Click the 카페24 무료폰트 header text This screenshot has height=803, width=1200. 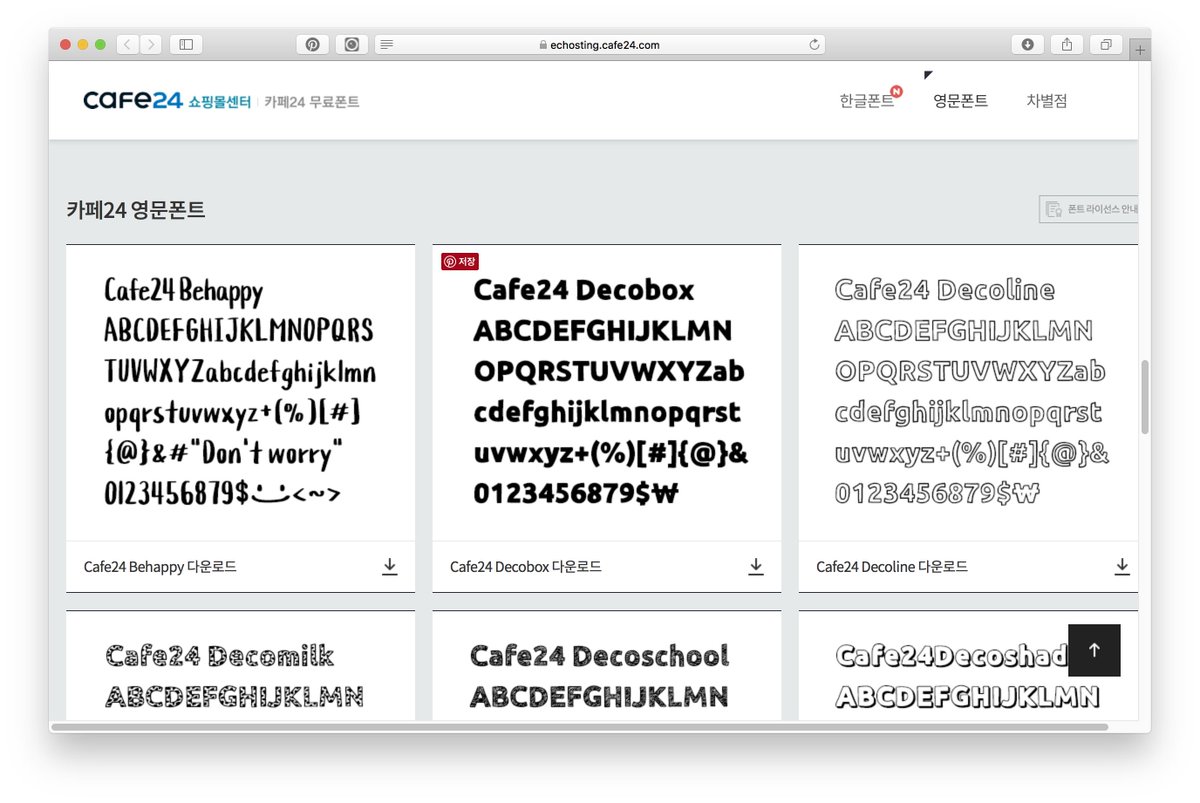(312, 102)
